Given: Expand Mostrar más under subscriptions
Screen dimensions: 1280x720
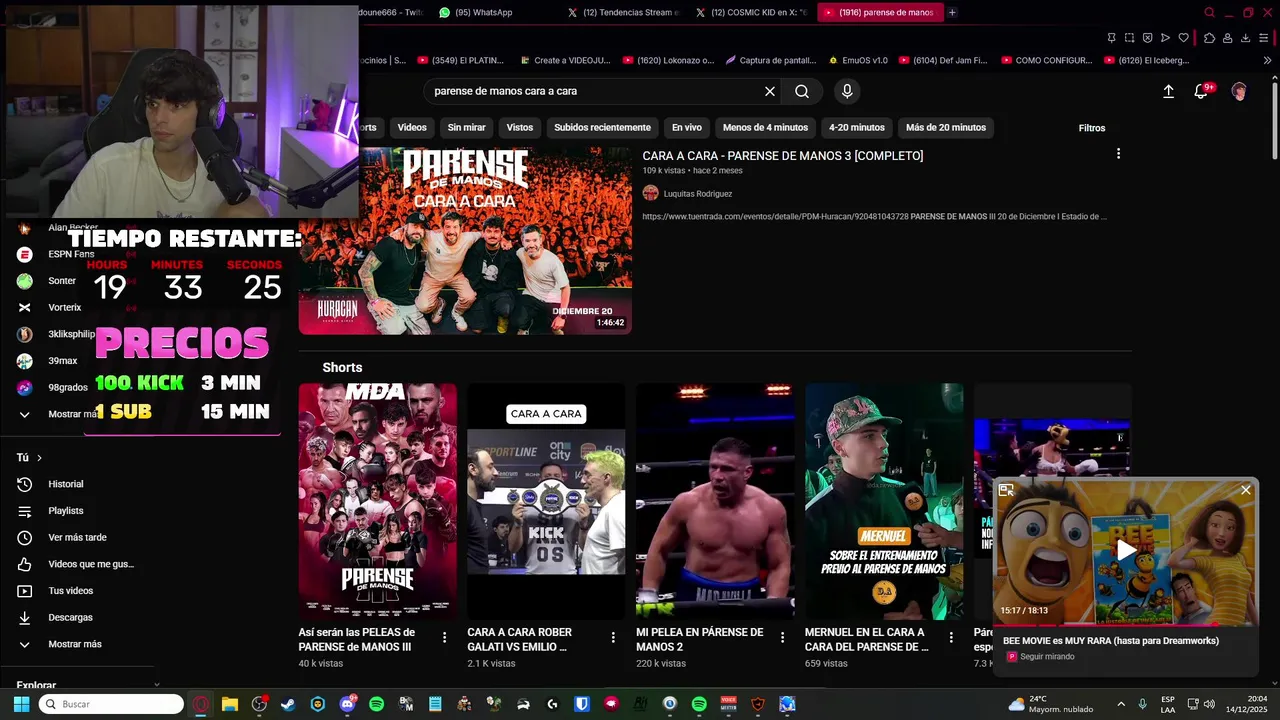Looking at the screenshot, I should pos(60,414).
